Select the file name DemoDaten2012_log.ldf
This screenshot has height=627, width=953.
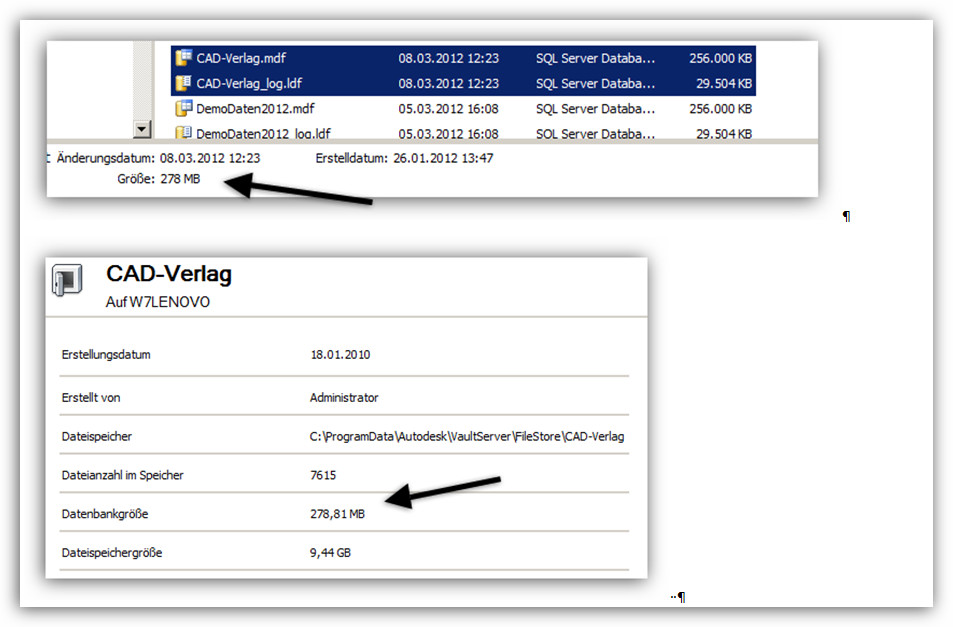(263, 134)
